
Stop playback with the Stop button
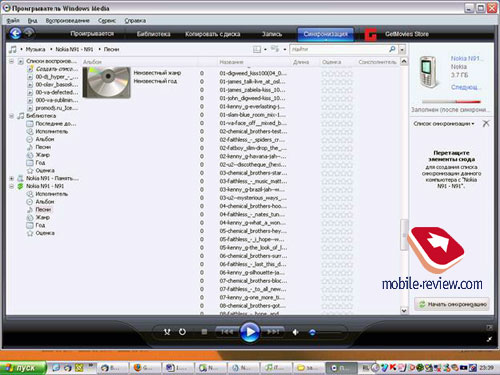coord(204,332)
